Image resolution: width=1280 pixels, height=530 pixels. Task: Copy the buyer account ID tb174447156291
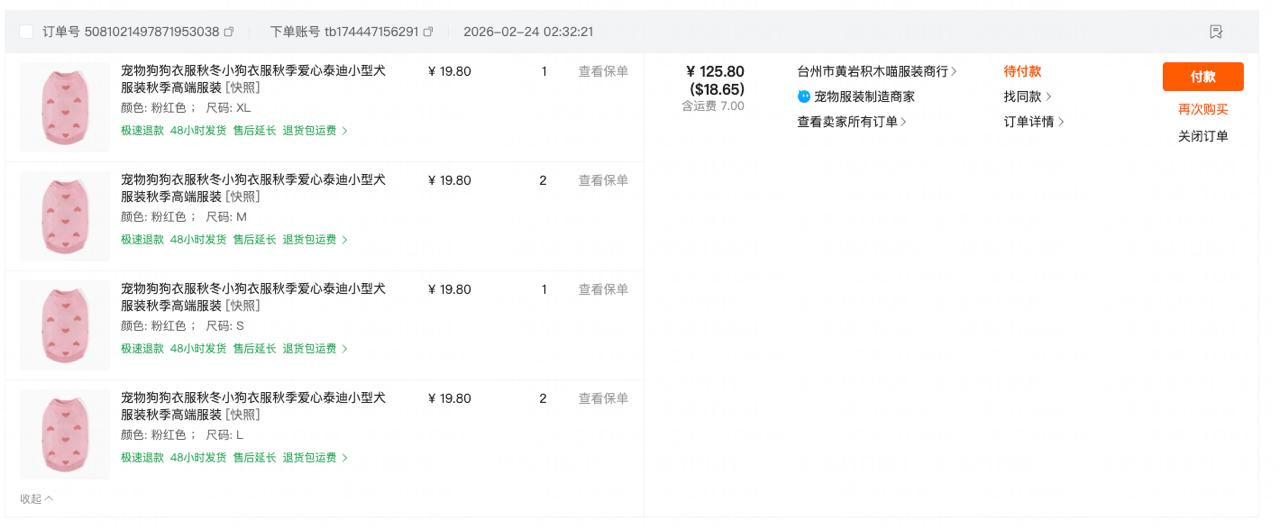(x=429, y=32)
